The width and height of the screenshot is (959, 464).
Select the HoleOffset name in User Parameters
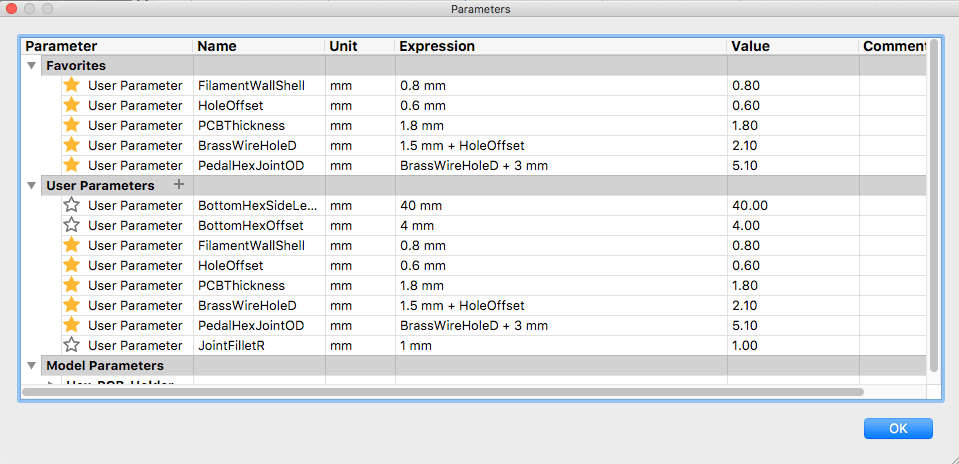click(x=231, y=265)
